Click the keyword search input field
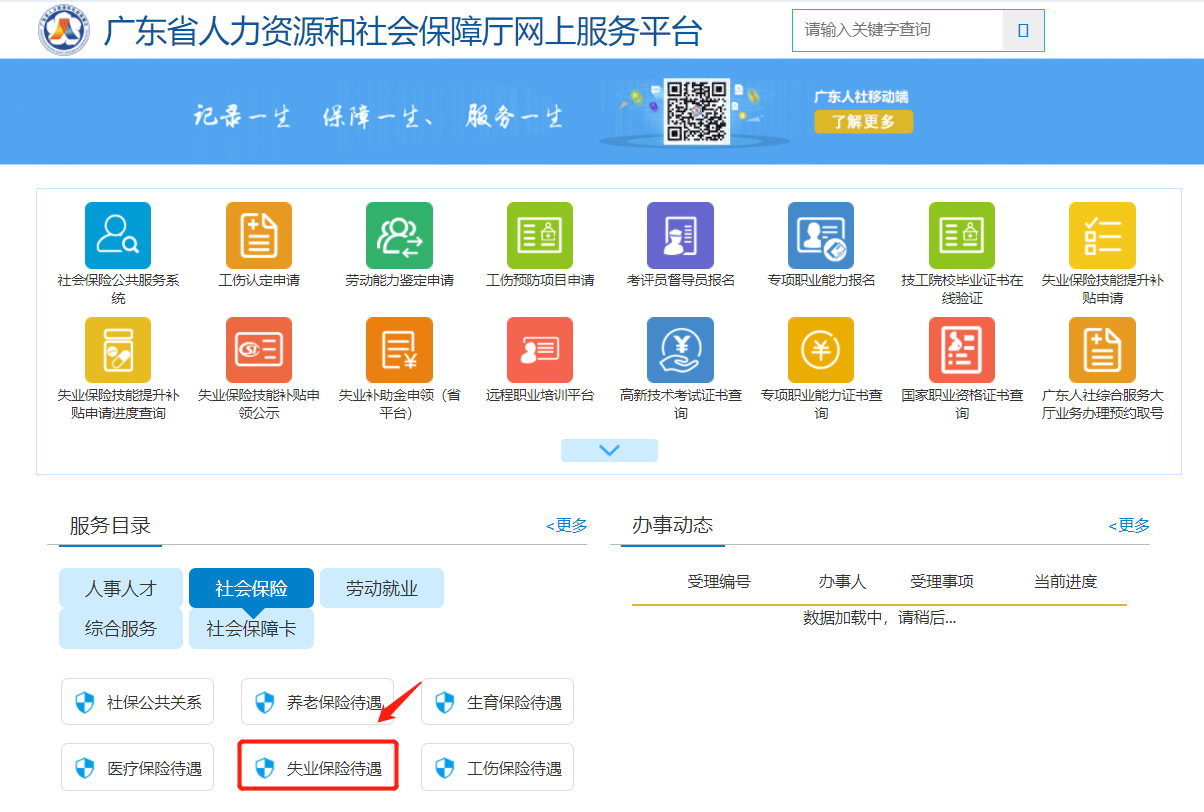Screen dimensions: 1204x812 (897, 30)
